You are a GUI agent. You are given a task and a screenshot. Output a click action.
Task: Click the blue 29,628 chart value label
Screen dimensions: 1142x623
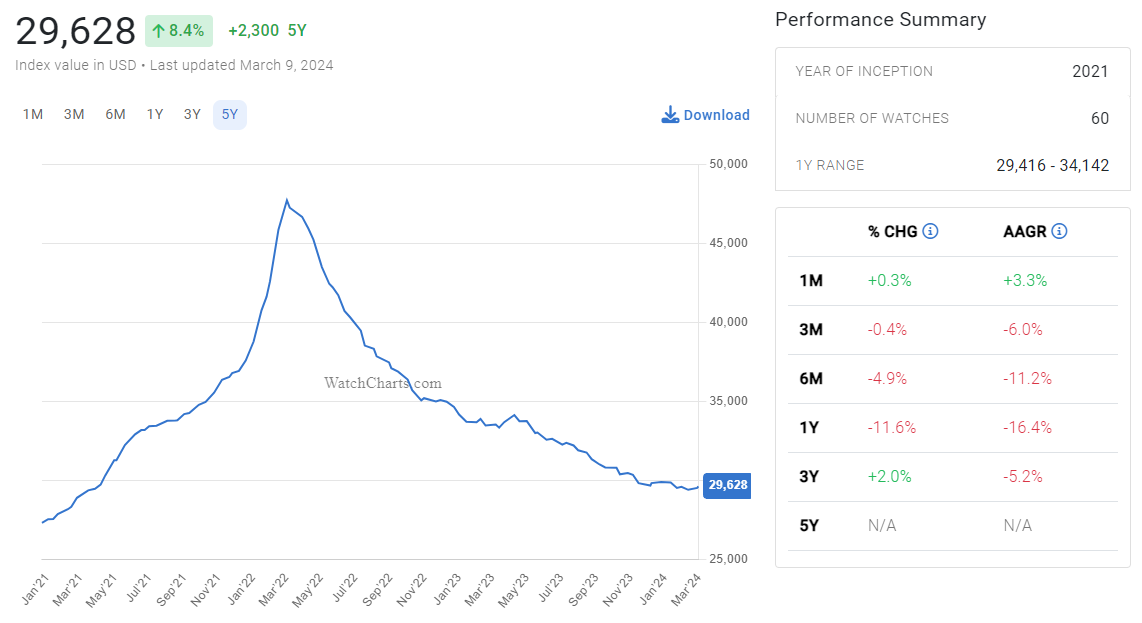[727, 485]
